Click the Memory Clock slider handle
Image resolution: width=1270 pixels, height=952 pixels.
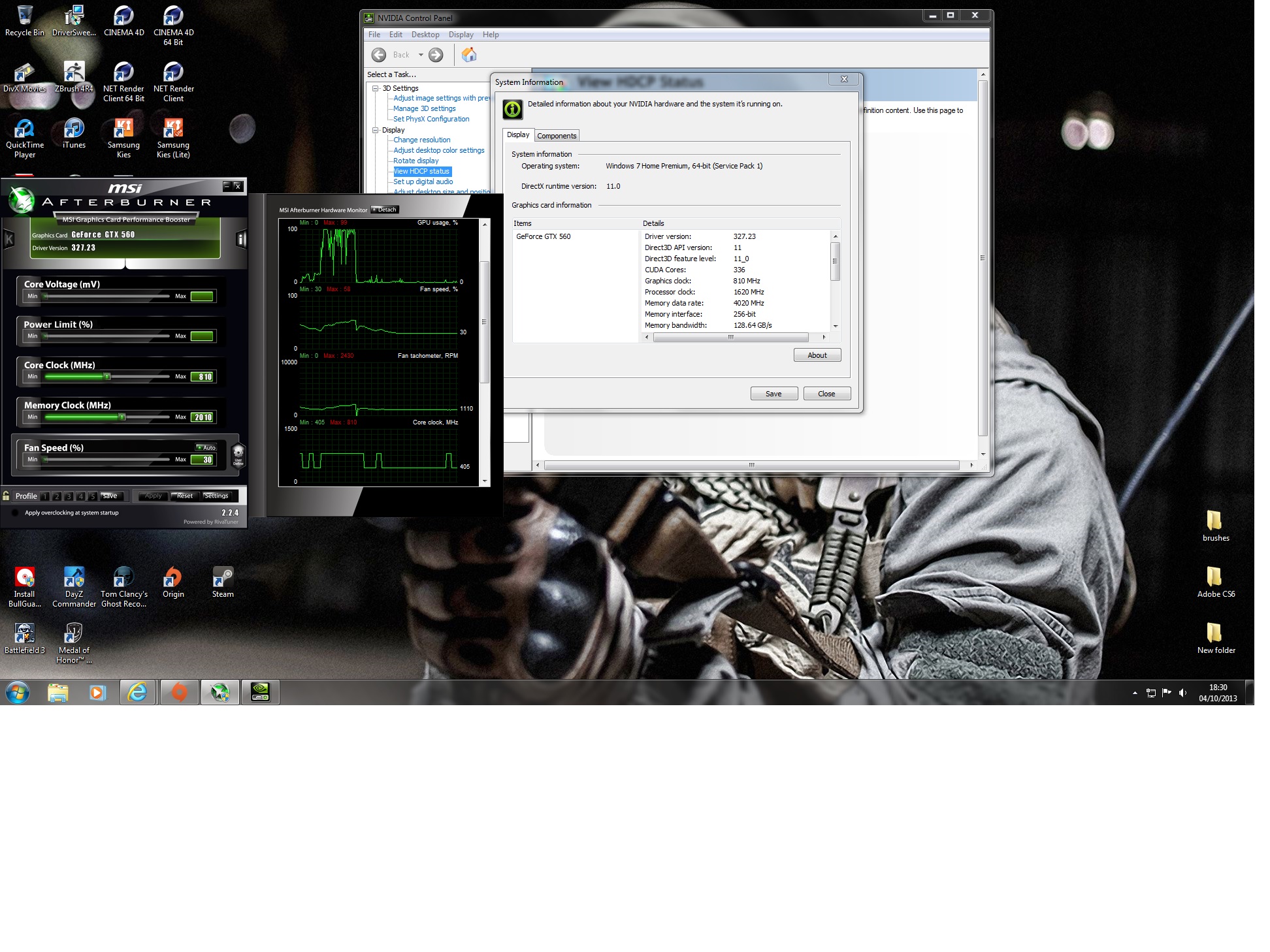122,417
